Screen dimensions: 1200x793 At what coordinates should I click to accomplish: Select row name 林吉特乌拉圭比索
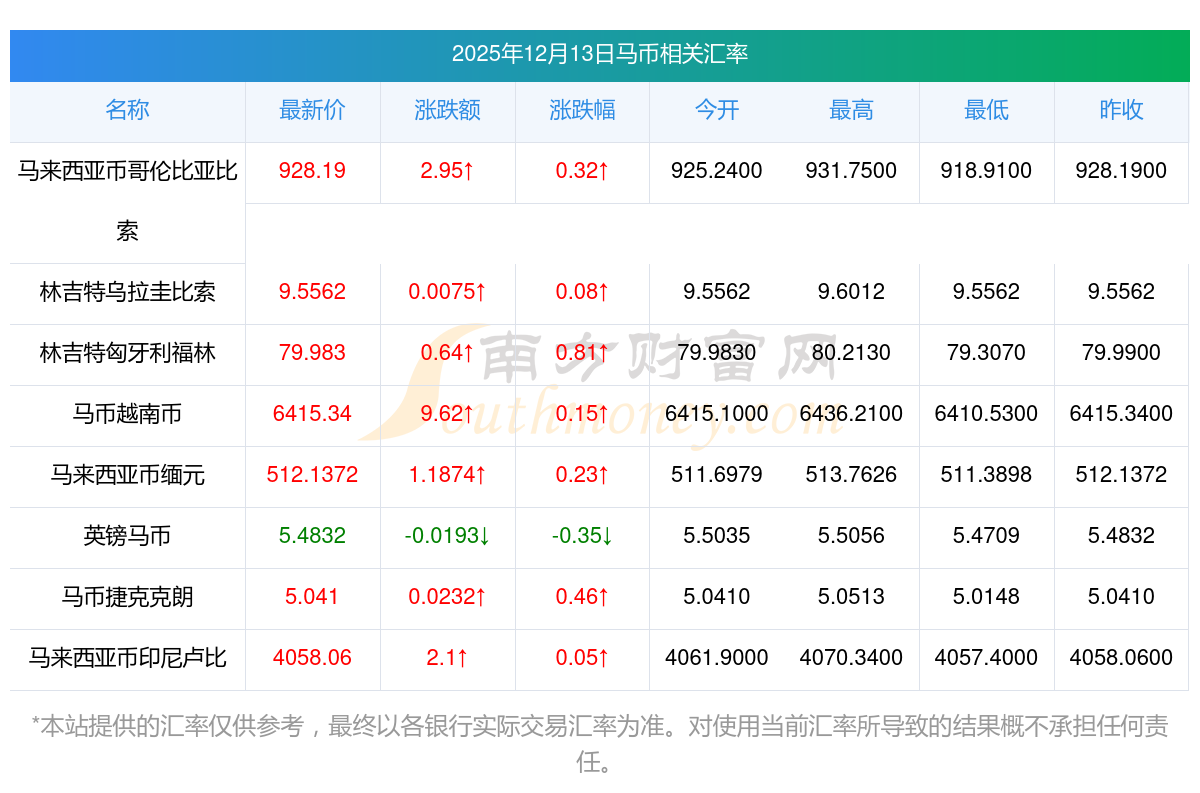click(127, 292)
